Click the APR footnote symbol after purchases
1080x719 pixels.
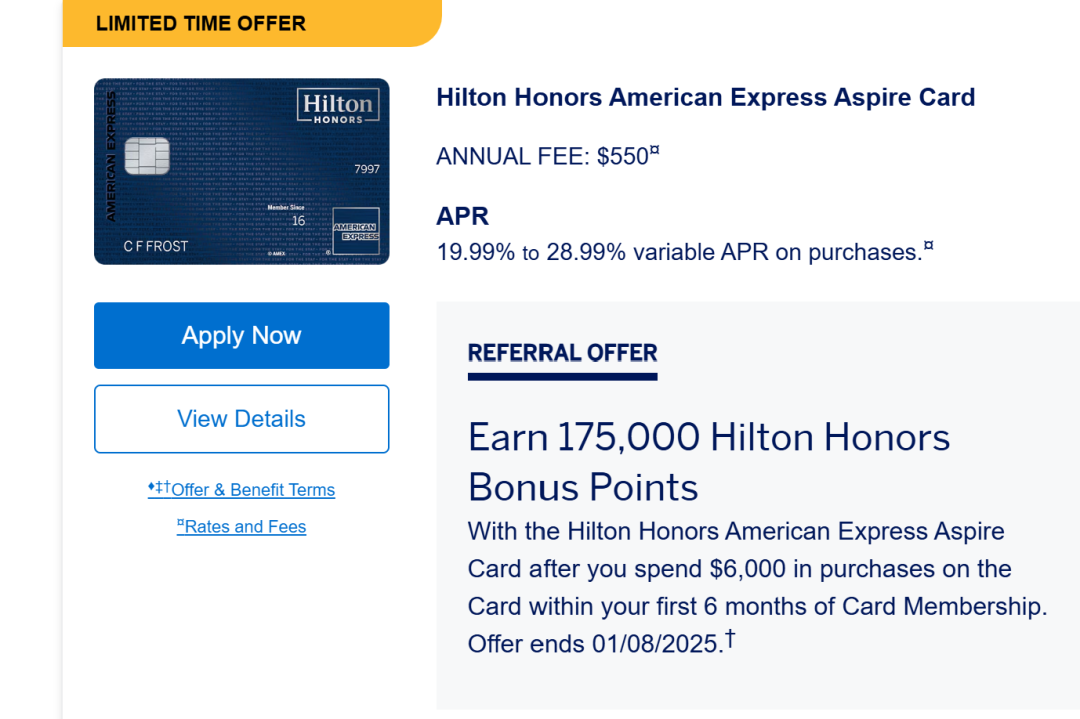[x=928, y=246]
